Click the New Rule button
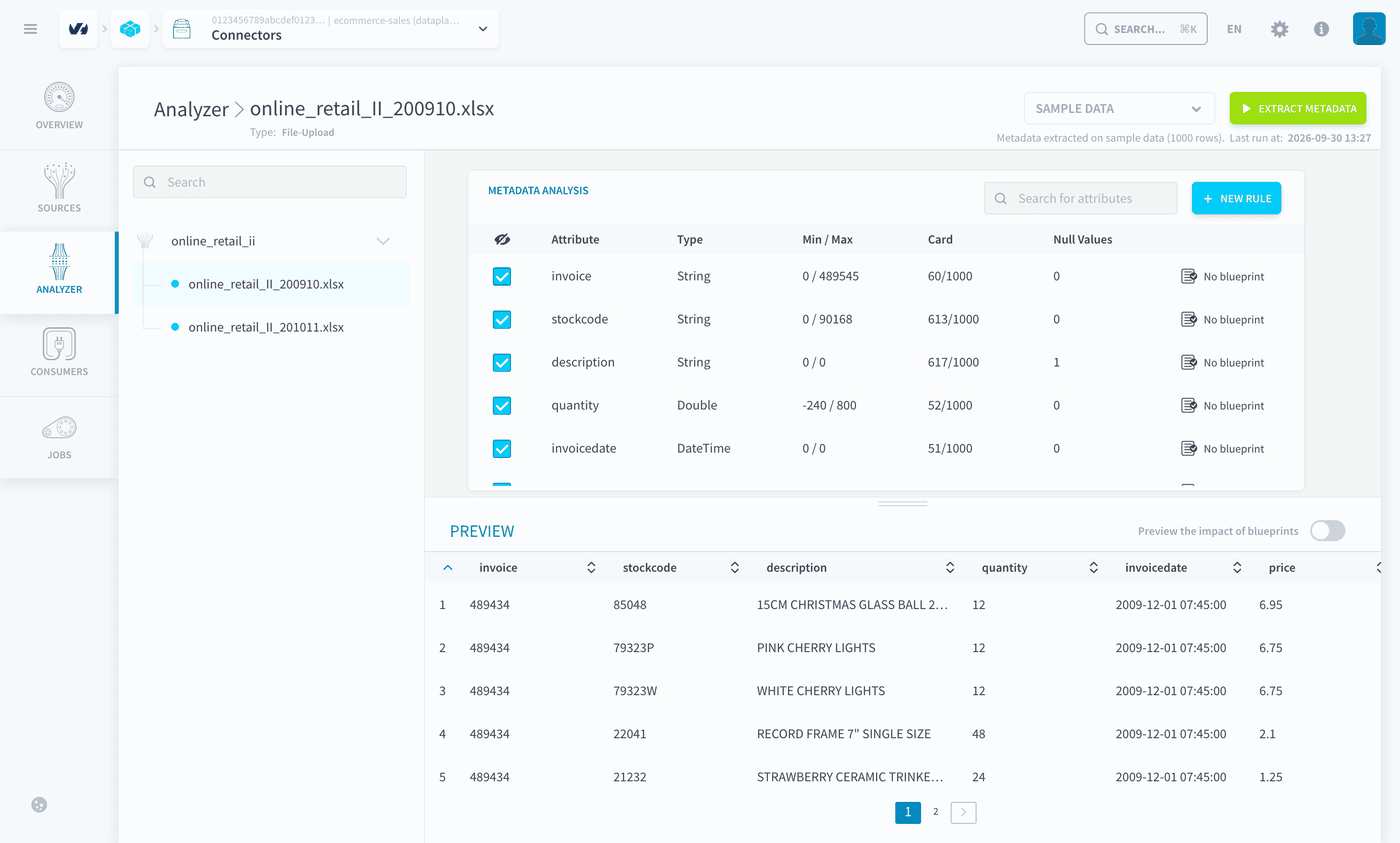 coord(1236,198)
